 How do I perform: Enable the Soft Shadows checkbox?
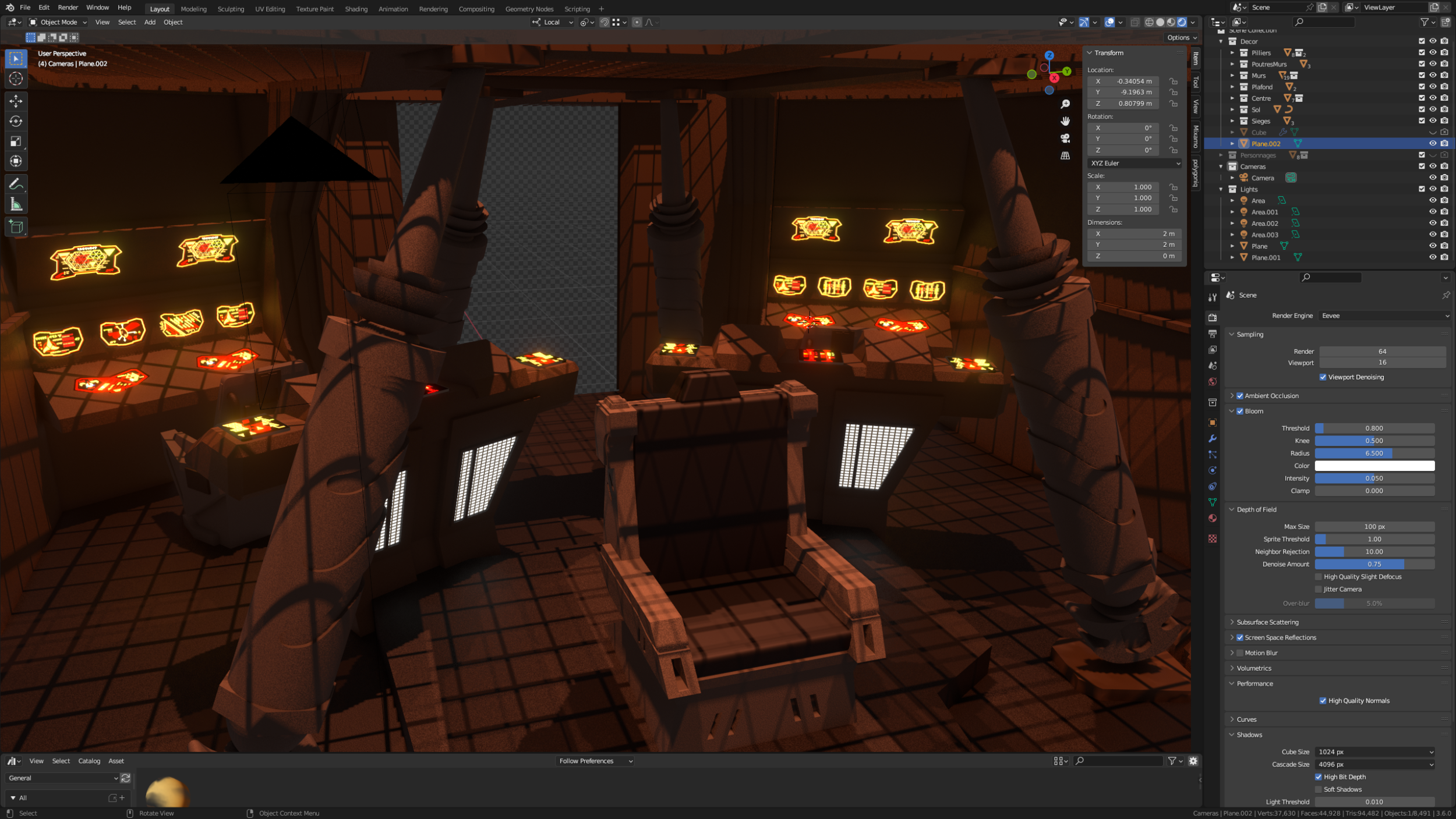1319,789
